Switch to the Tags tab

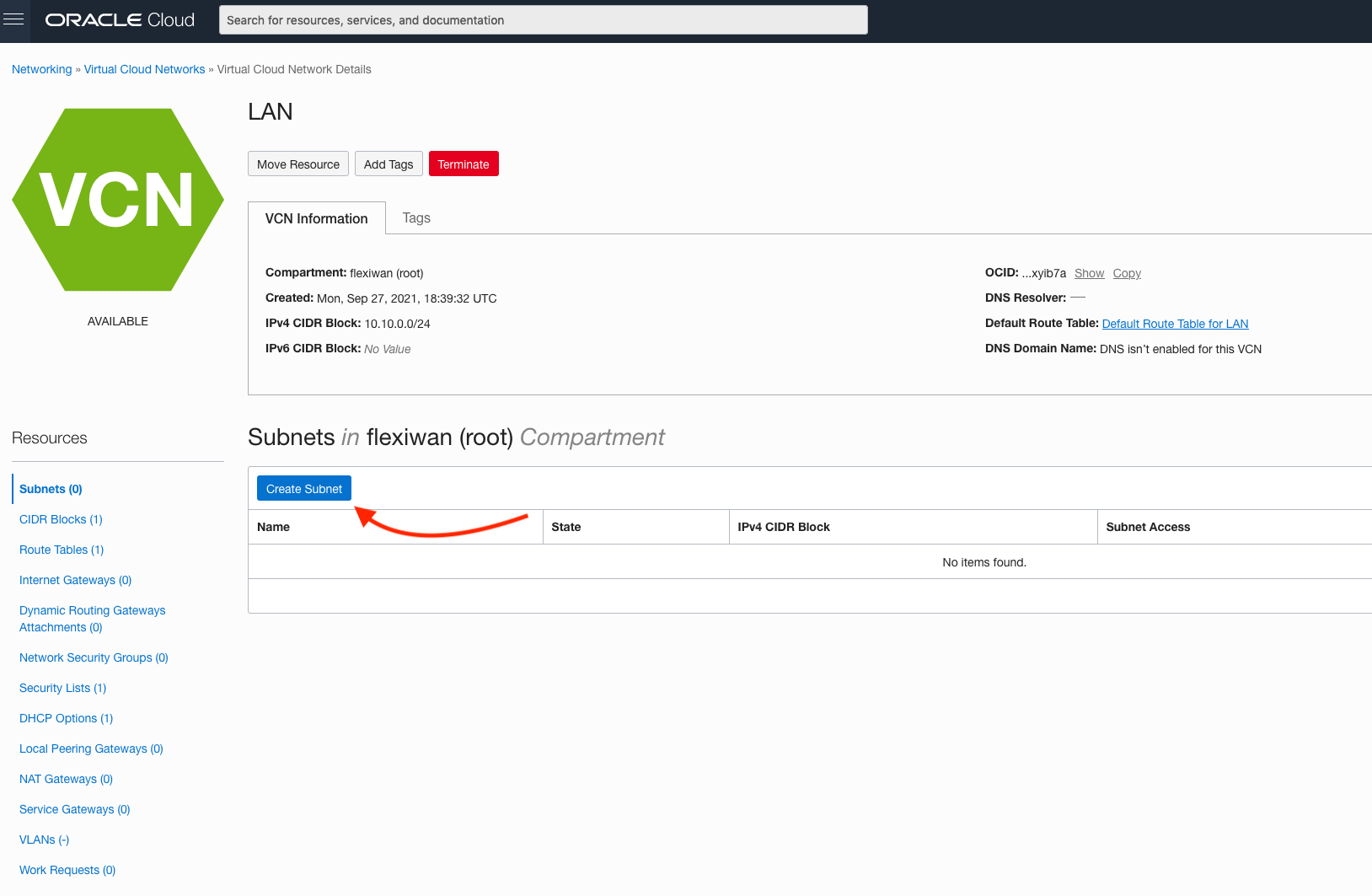tap(416, 217)
